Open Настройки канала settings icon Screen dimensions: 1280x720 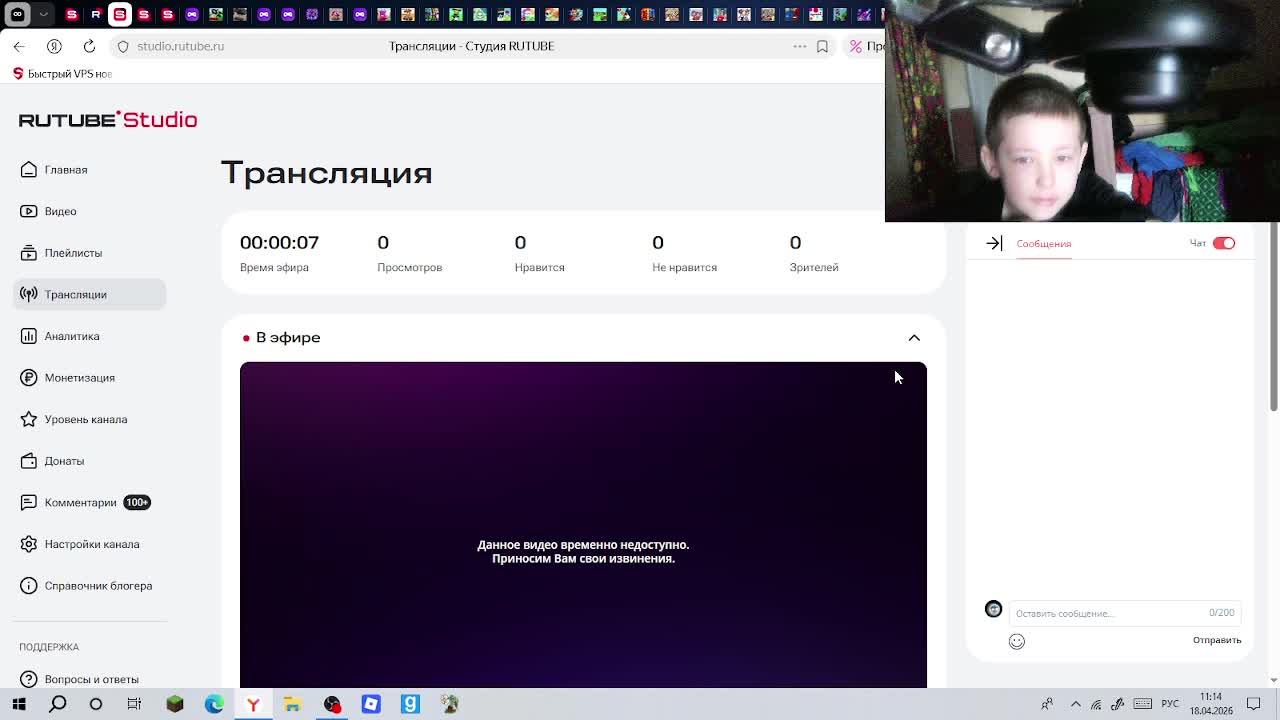[x=29, y=544]
